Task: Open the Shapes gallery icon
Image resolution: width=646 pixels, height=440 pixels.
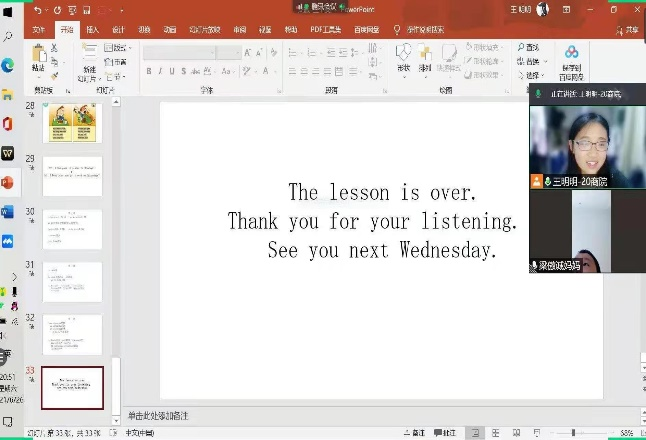Action: [403, 54]
